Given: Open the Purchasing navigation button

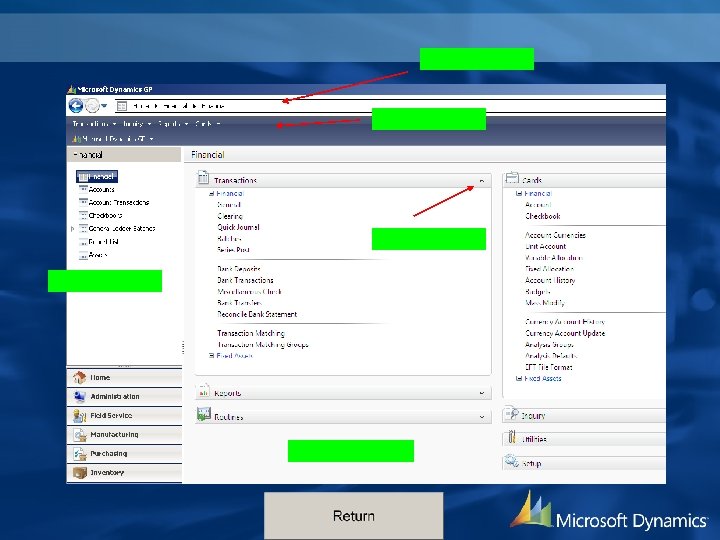Looking at the screenshot, I should pos(124,454).
